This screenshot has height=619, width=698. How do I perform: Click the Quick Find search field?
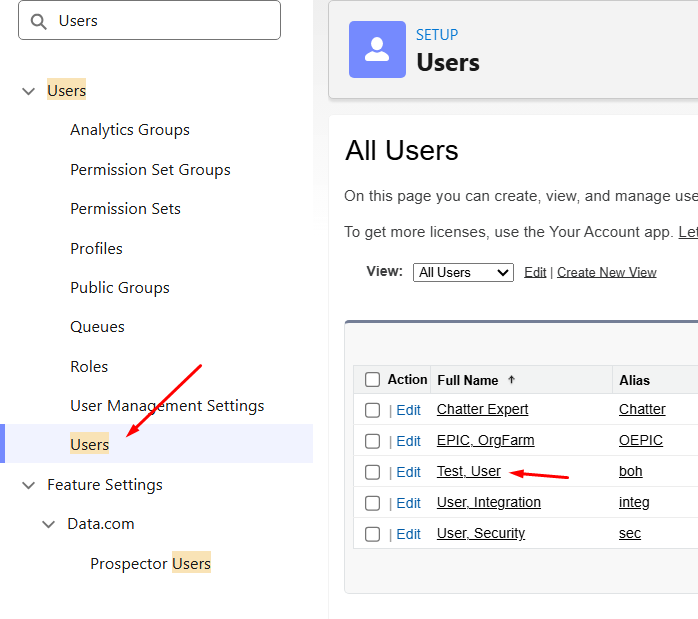[x=160, y=21]
